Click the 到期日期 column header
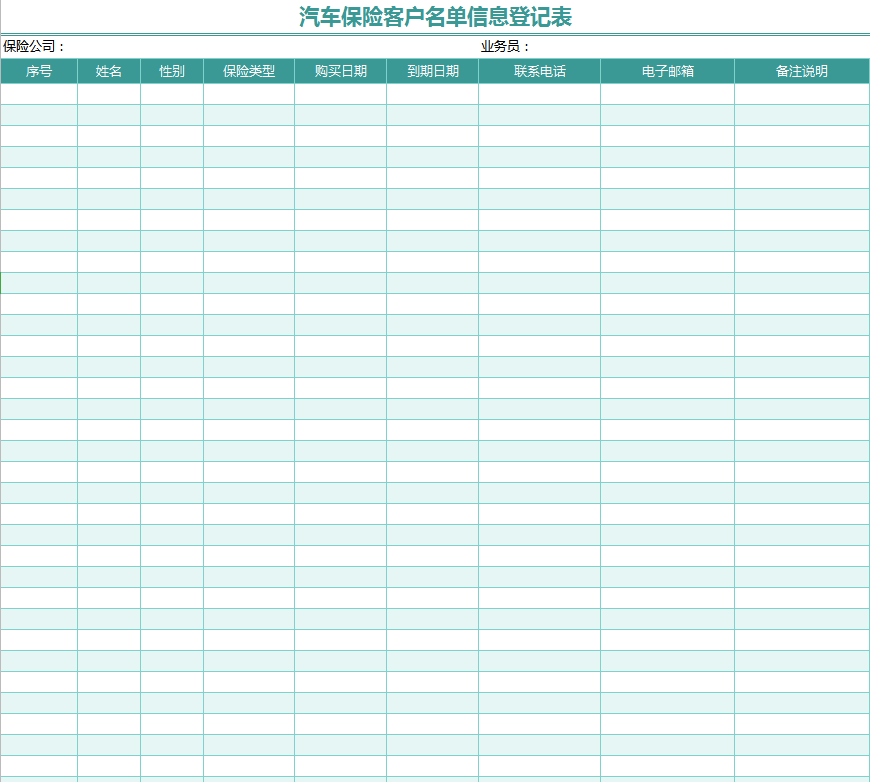The height and width of the screenshot is (782, 871). pyautogui.click(x=432, y=71)
